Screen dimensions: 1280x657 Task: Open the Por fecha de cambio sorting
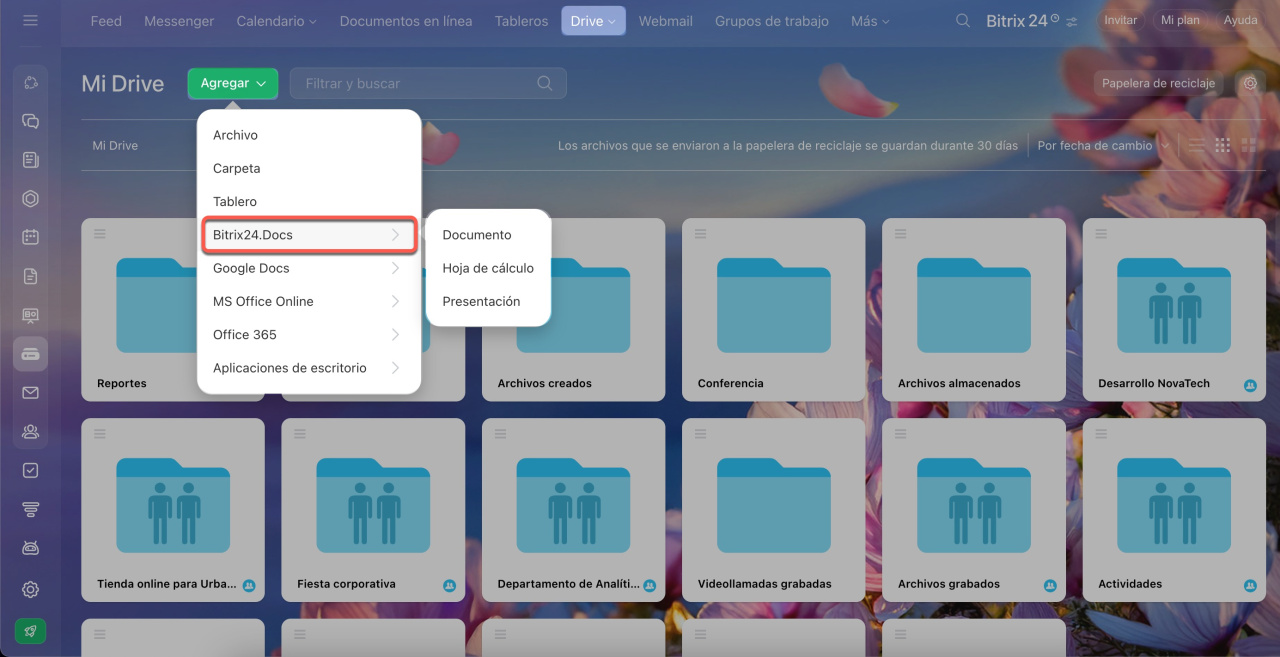click(1103, 145)
